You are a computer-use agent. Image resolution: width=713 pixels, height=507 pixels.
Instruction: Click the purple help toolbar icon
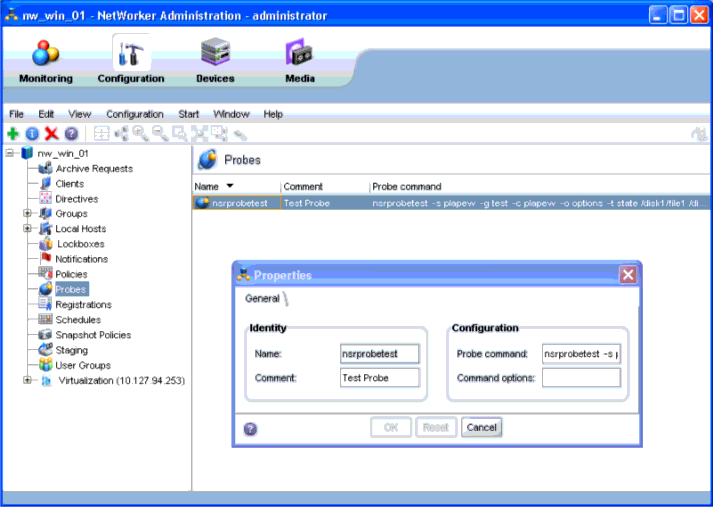click(71, 134)
